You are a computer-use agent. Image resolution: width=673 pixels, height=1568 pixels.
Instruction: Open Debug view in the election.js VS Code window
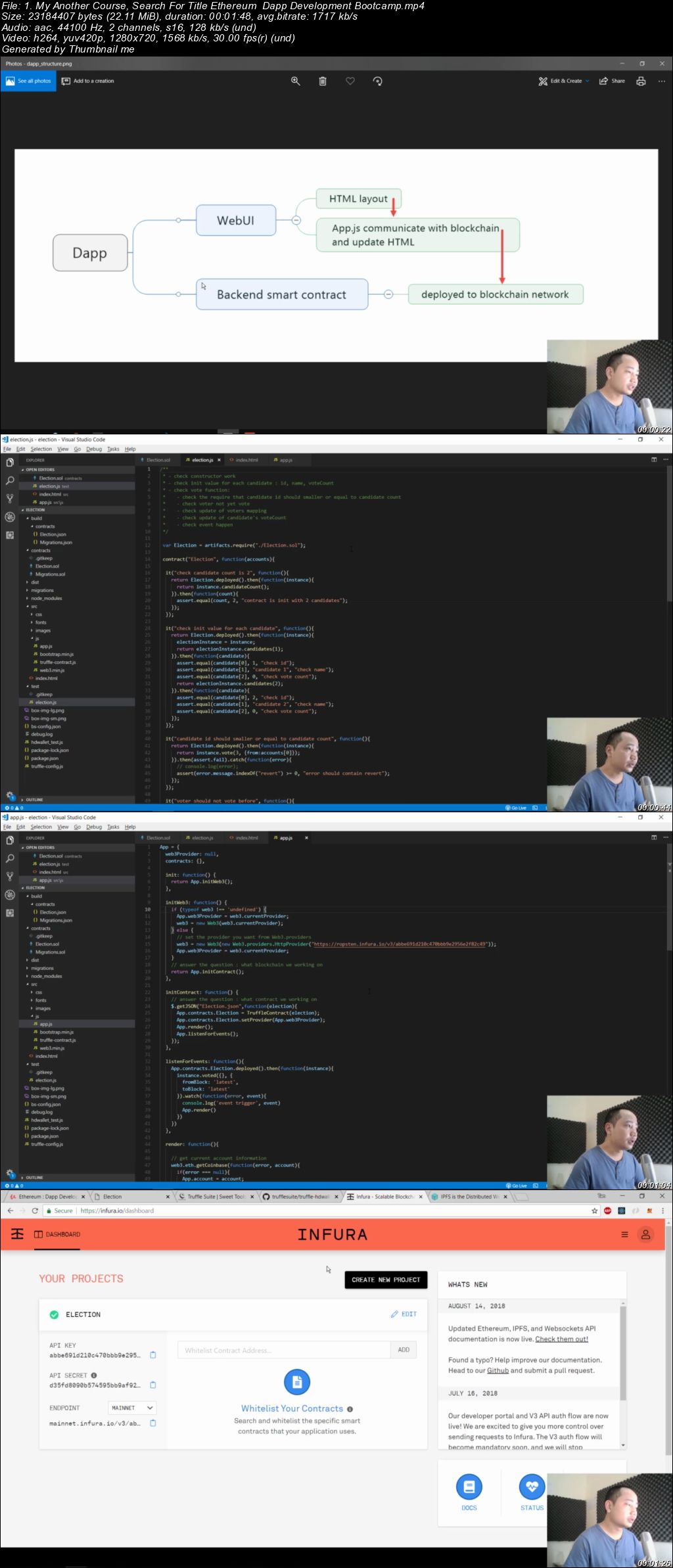10,517
